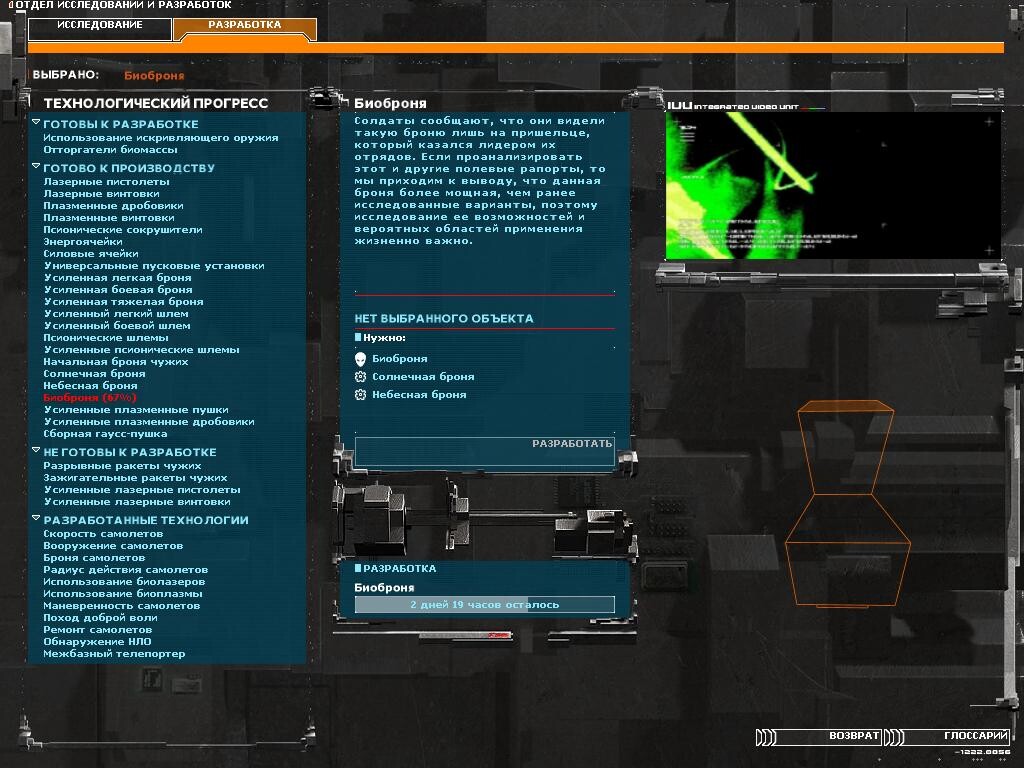Collapse the ГОТОВО К ПРОИЗВОДСТВУ section
The height and width of the screenshot is (768, 1024).
(x=36, y=167)
